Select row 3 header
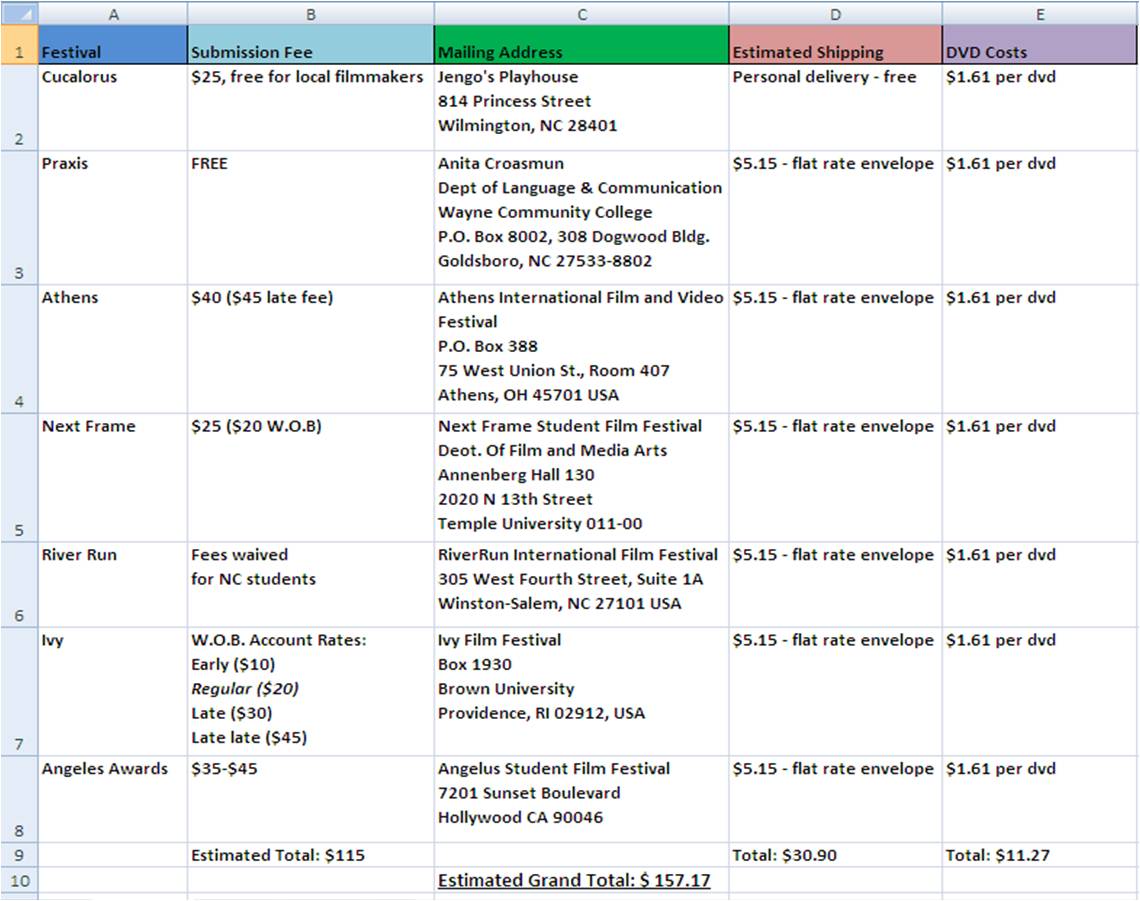The image size is (1140, 901). 19,218
